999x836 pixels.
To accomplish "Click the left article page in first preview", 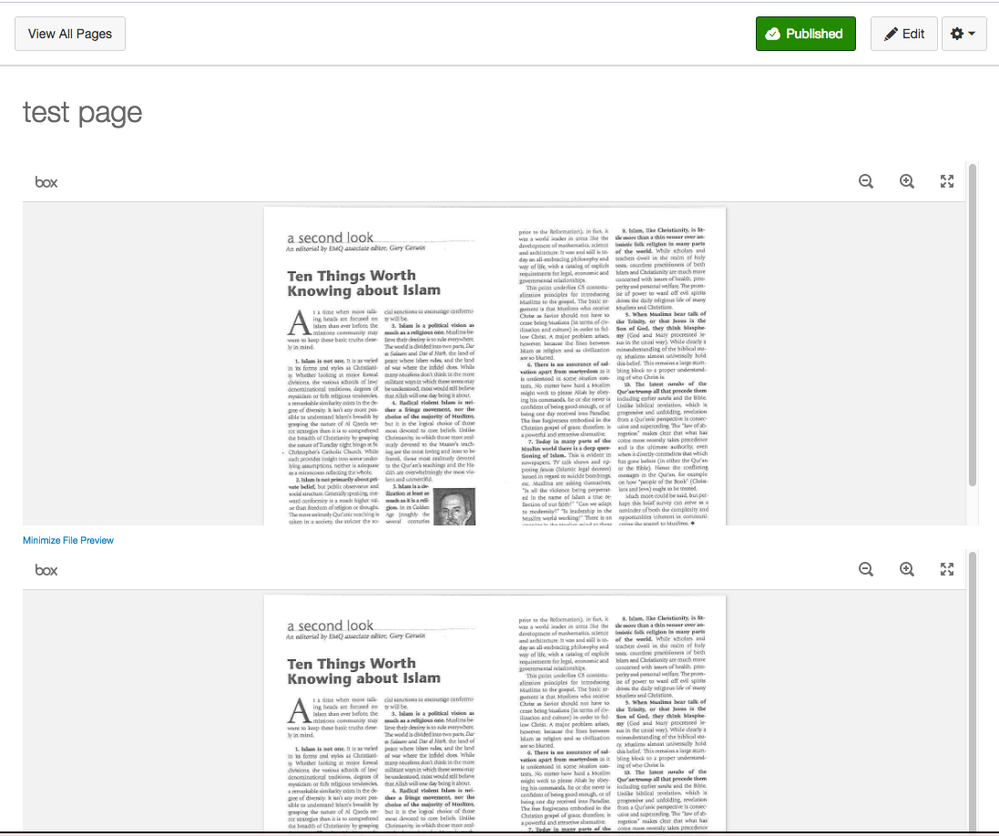I will [380, 380].
